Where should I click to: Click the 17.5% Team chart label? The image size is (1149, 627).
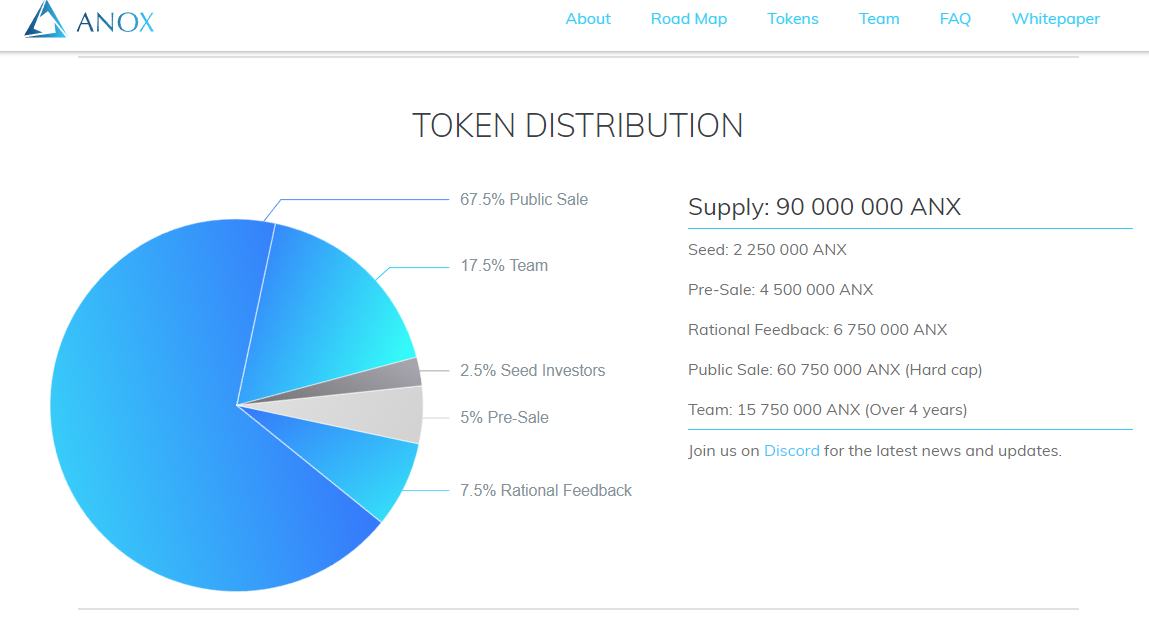click(504, 265)
